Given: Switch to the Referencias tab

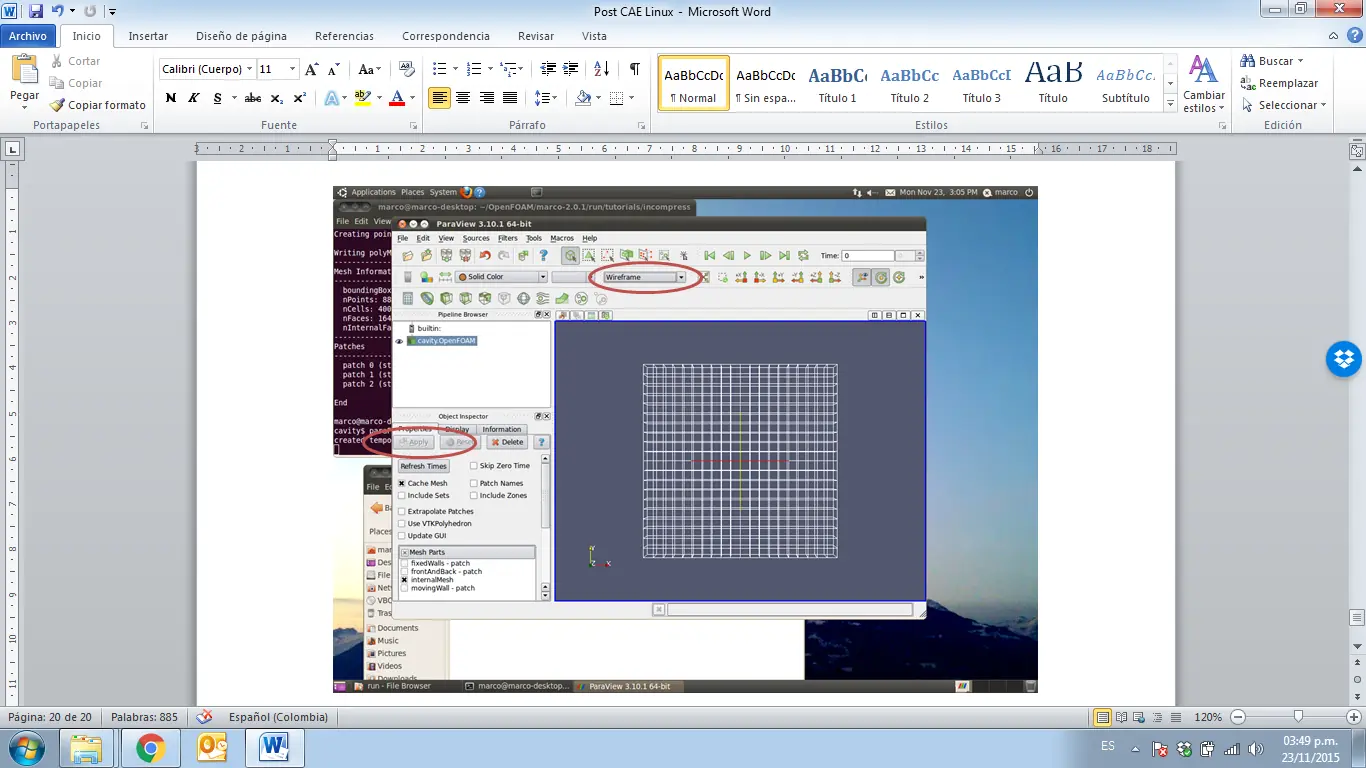Looking at the screenshot, I should (x=344, y=36).
